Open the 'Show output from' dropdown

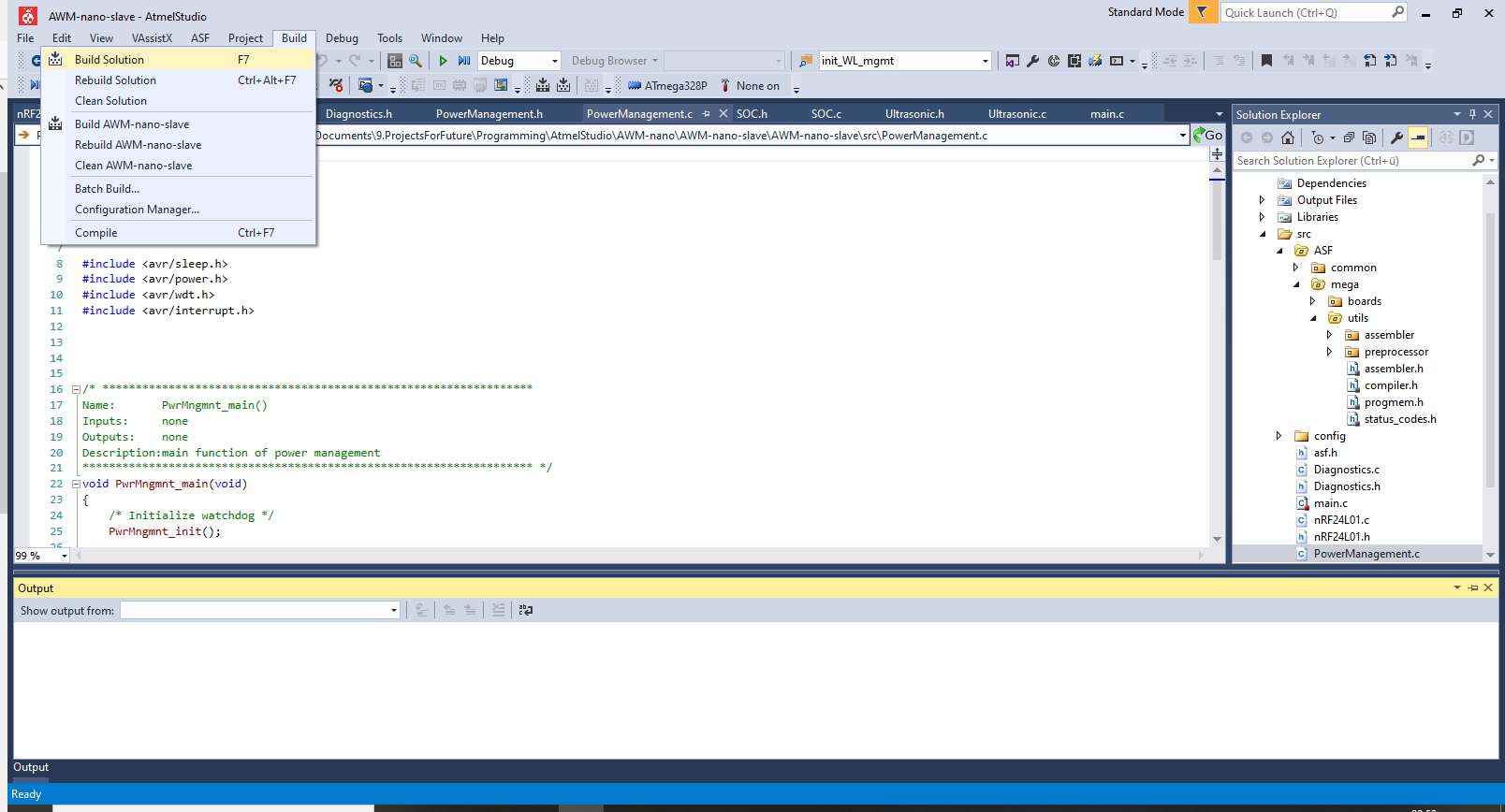coord(394,610)
